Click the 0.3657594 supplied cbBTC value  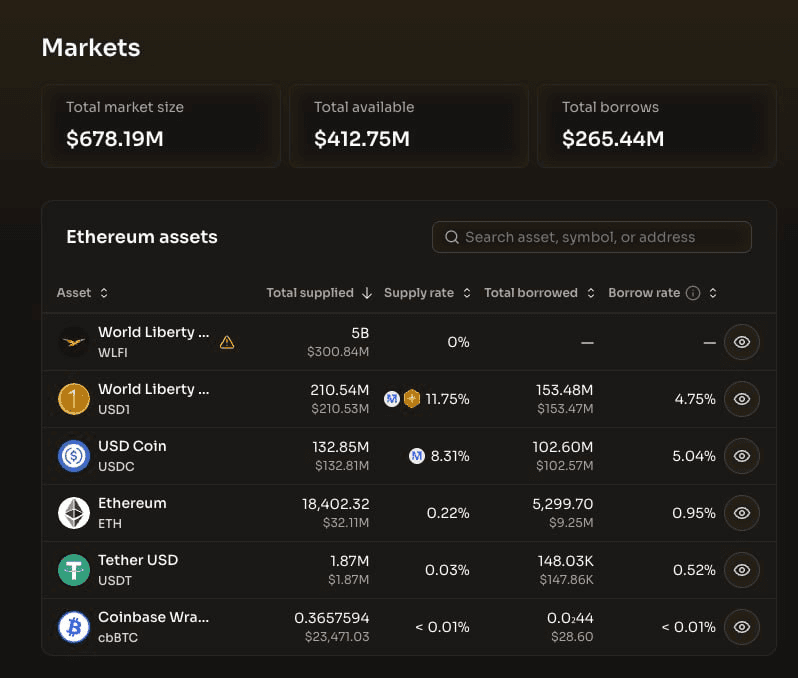click(x=332, y=618)
